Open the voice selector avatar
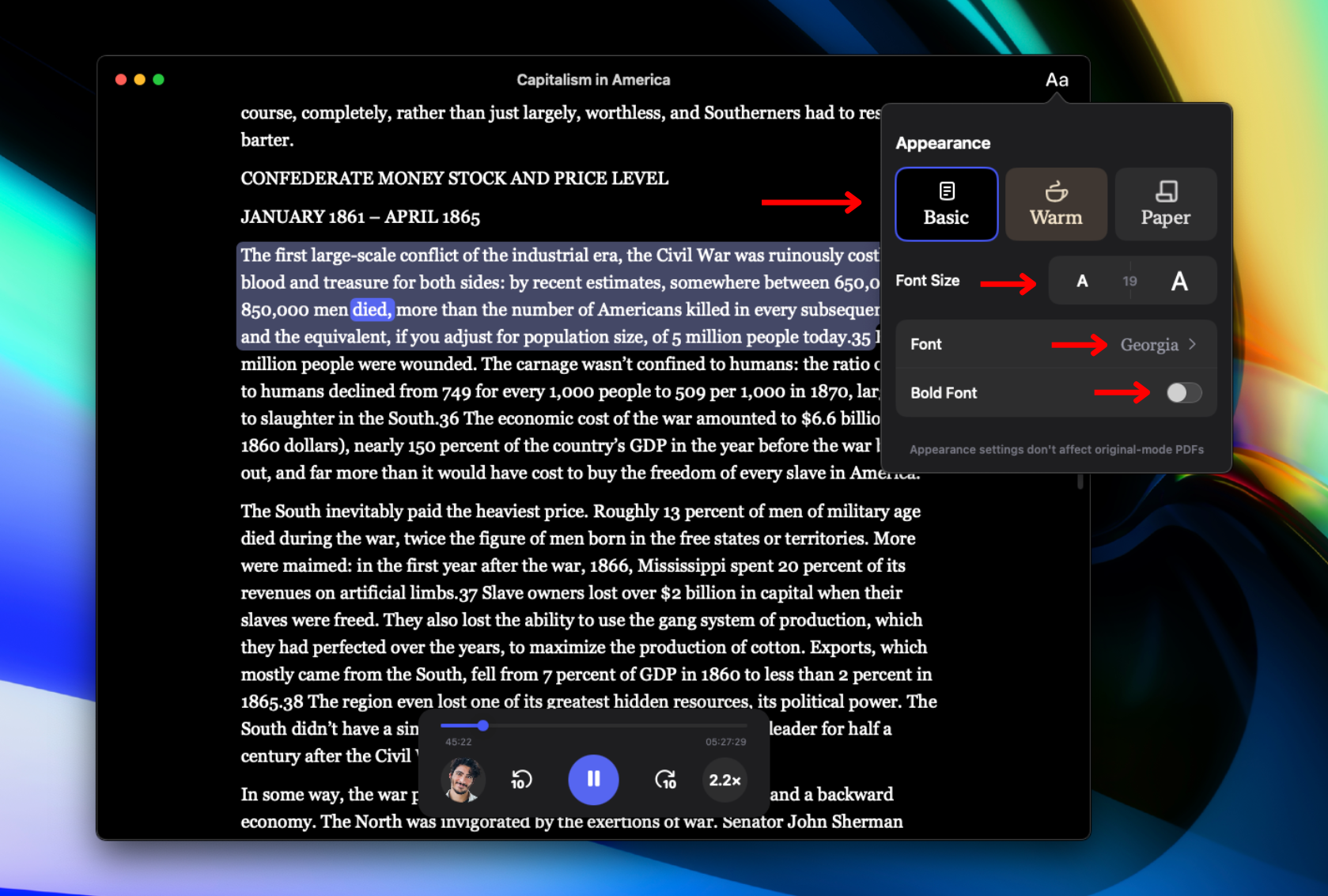The width and height of the screenshot is (1328, 896). coord(463,780)
